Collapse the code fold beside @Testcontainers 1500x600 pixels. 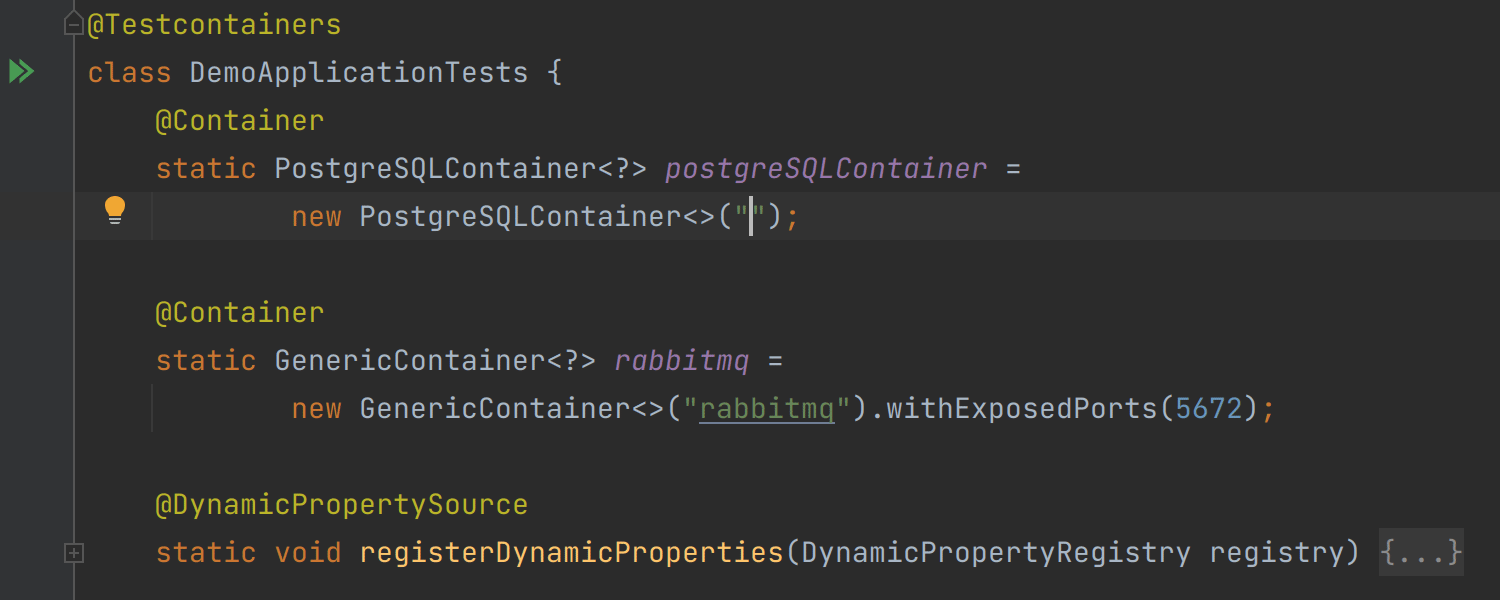[x=73, y=25]
